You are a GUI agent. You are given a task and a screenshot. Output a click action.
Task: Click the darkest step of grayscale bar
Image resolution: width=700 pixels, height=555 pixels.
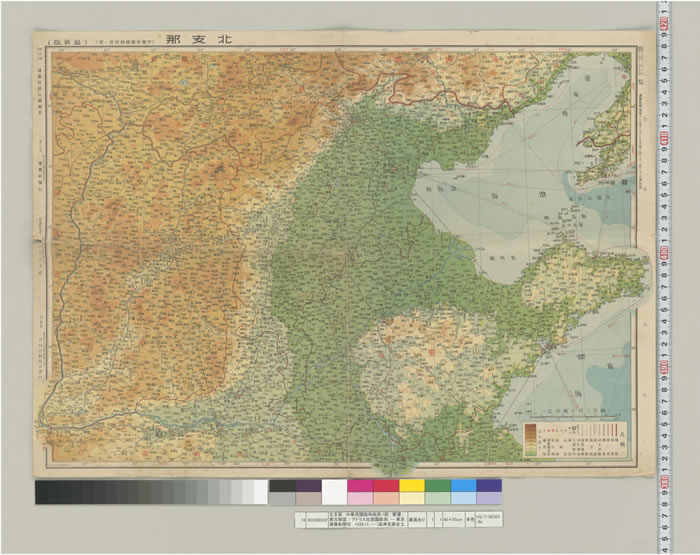coord(42,492)
